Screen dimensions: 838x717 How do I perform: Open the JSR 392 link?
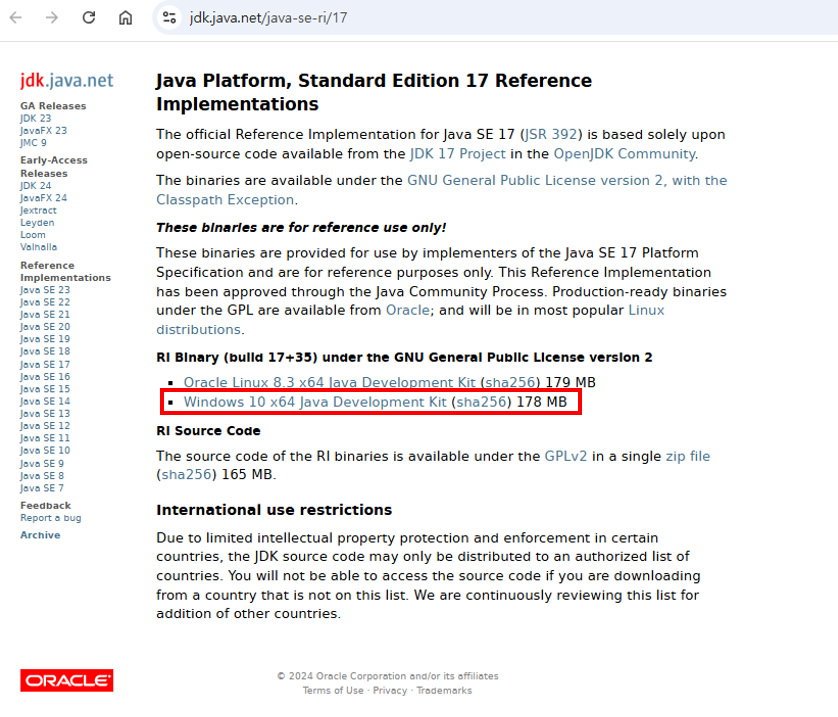pyautogui.click(x=551, y=134)
